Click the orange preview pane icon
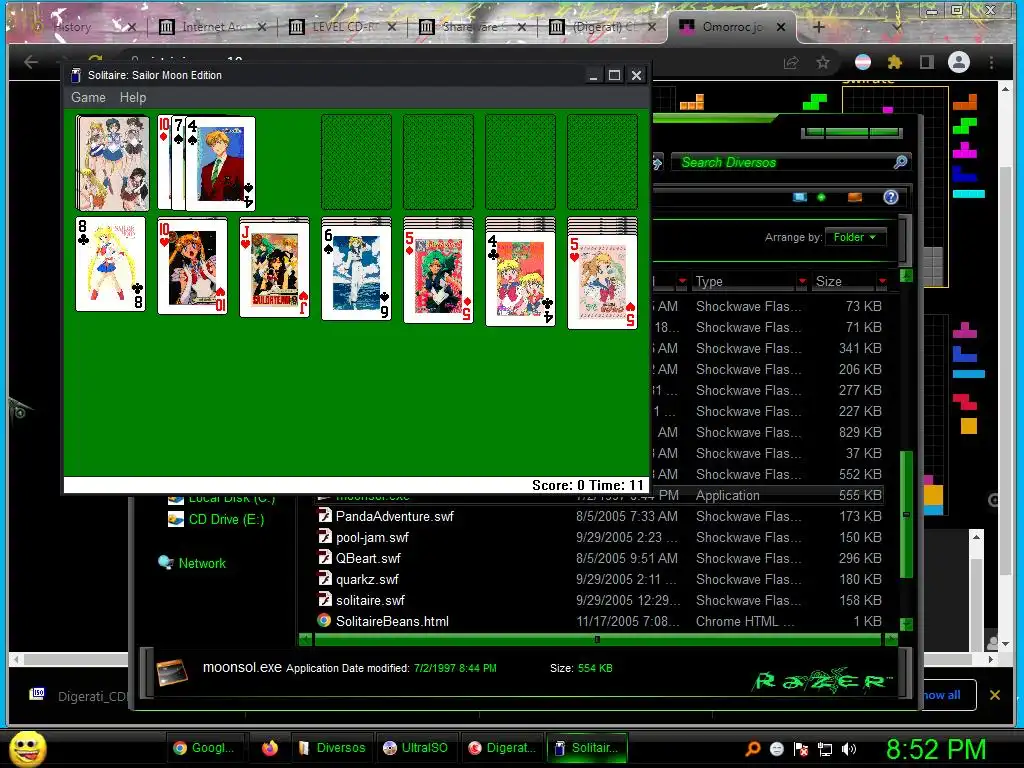The image size is (1024, 768). [854, 197]
